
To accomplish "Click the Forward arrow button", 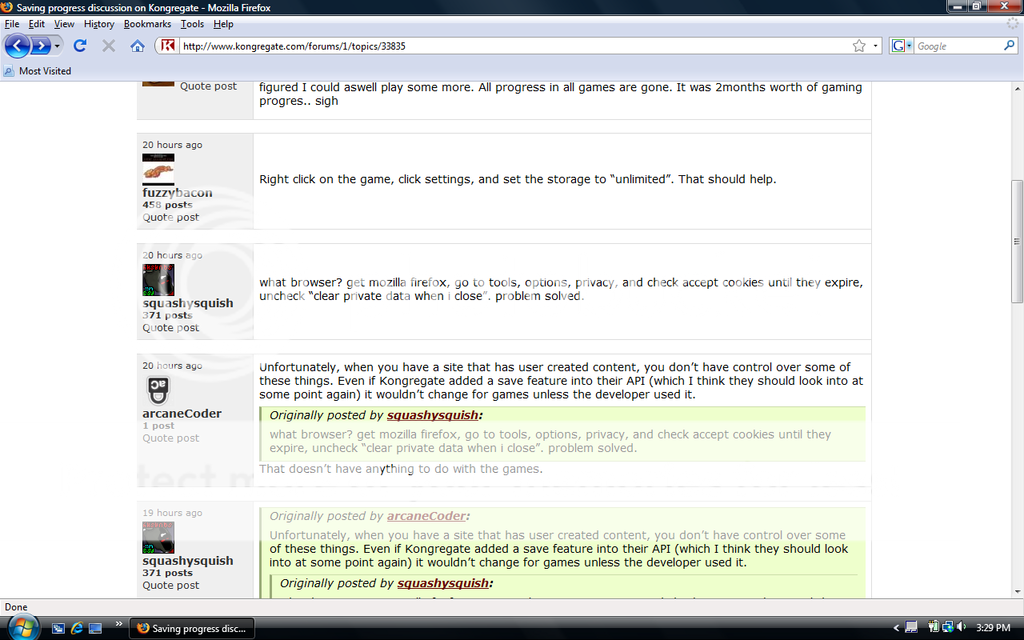I will (x=40, y=46).
